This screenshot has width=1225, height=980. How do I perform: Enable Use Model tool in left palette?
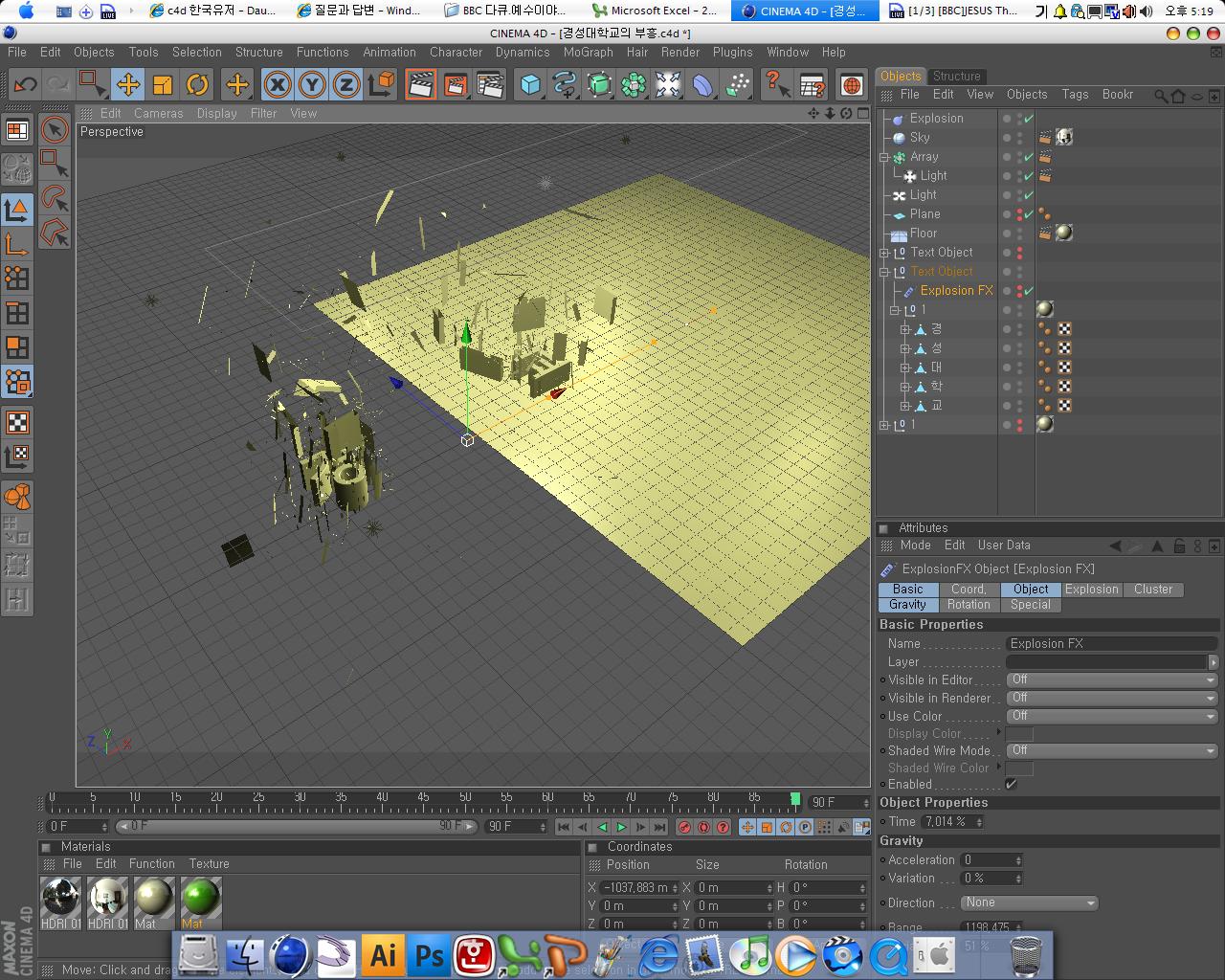pyautogui.click(x=17, y=209)
